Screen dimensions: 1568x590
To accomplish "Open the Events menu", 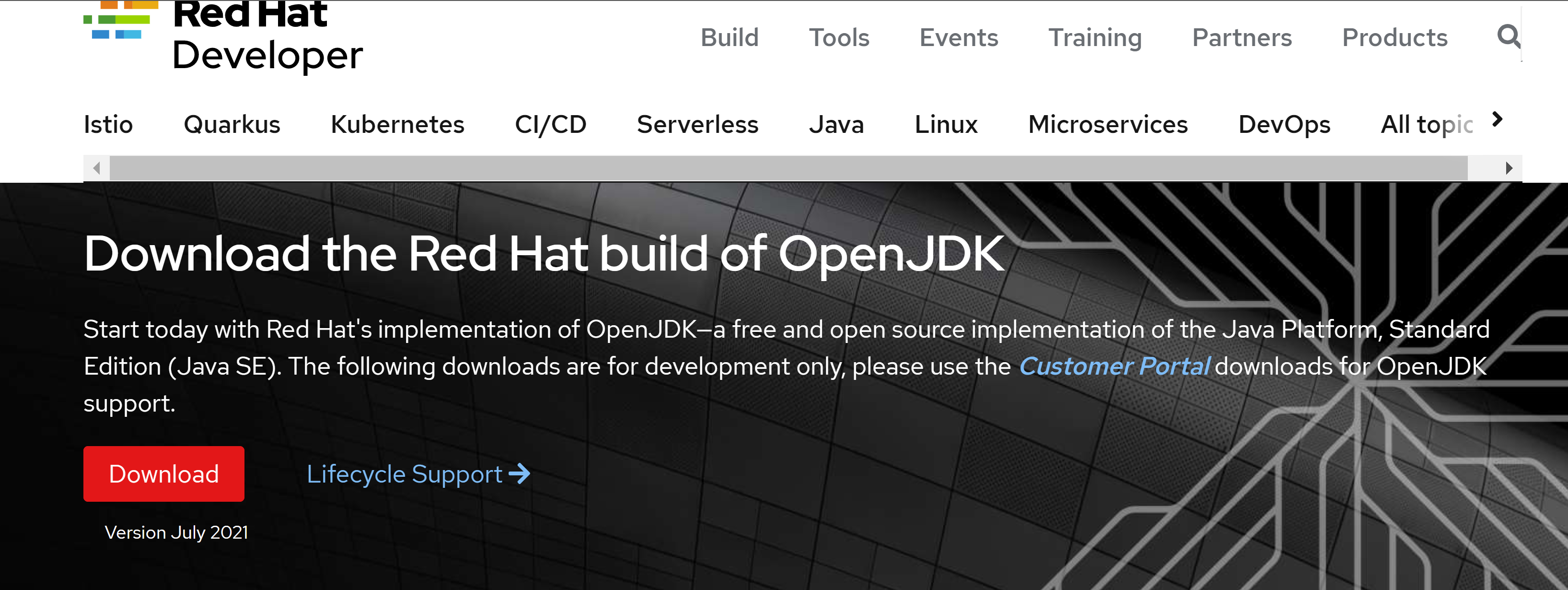I will coord(959,38).
